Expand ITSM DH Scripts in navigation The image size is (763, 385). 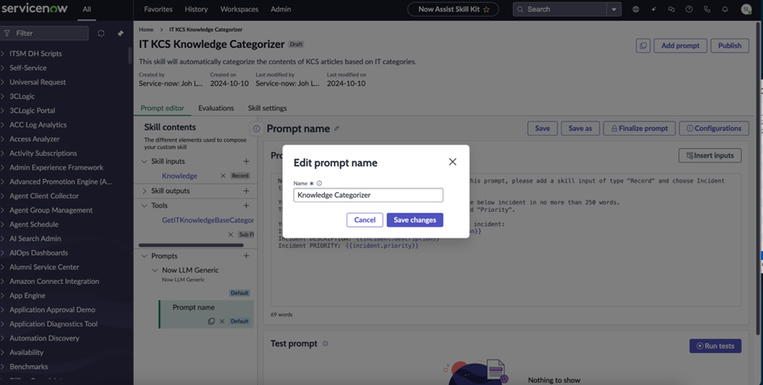3,54
